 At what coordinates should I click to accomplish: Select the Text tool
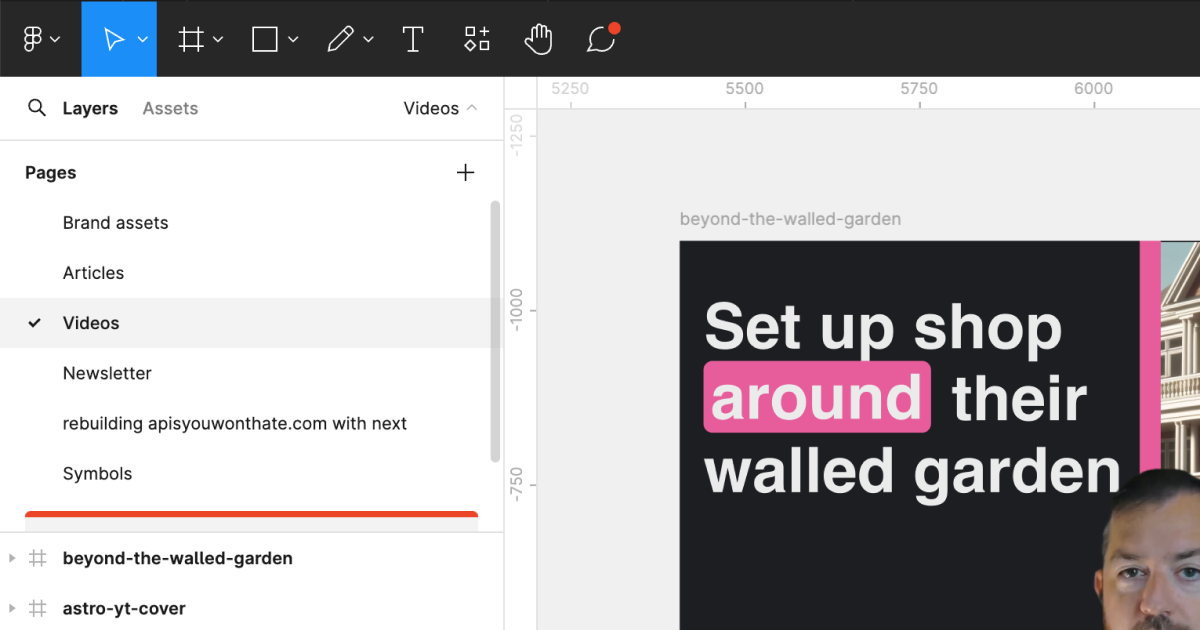413,38
